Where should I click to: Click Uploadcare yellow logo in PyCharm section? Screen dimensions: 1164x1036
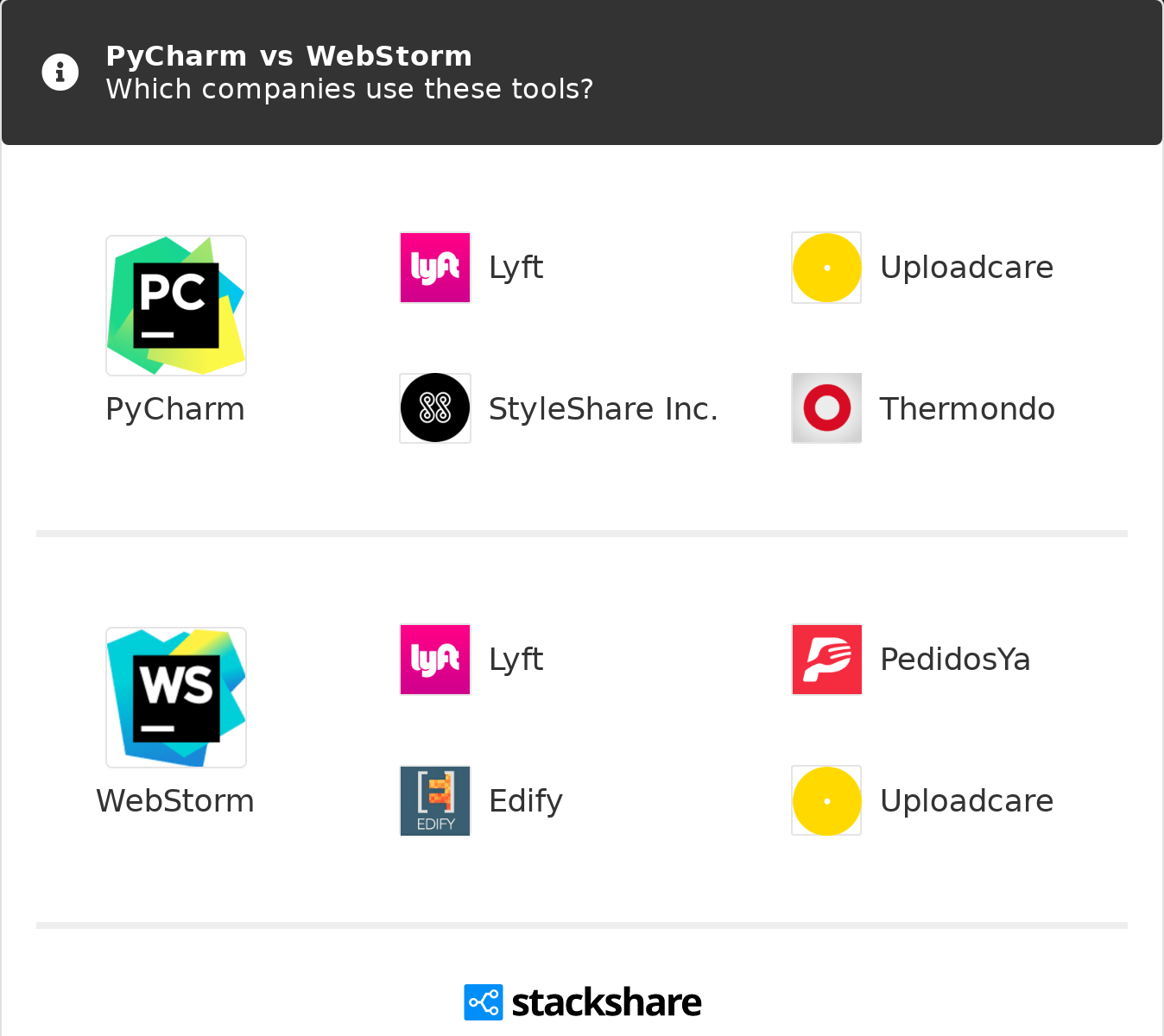tap(826, 268)
